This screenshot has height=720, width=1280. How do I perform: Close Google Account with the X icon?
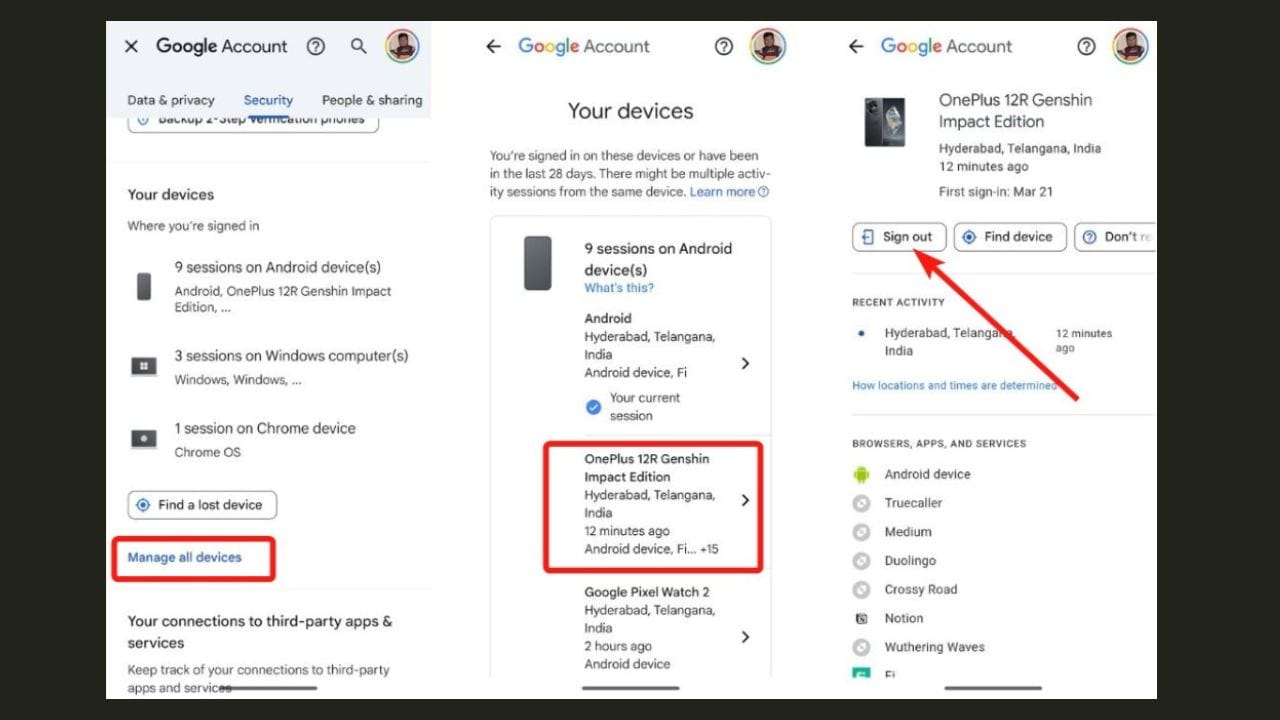131,46
